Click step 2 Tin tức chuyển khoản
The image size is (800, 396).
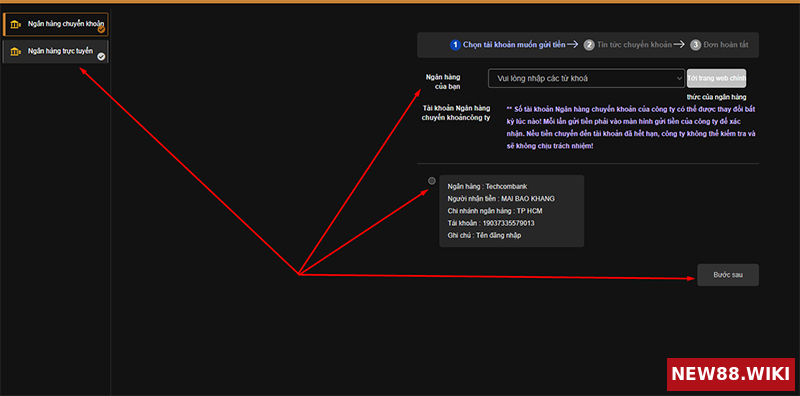[628, 45]
